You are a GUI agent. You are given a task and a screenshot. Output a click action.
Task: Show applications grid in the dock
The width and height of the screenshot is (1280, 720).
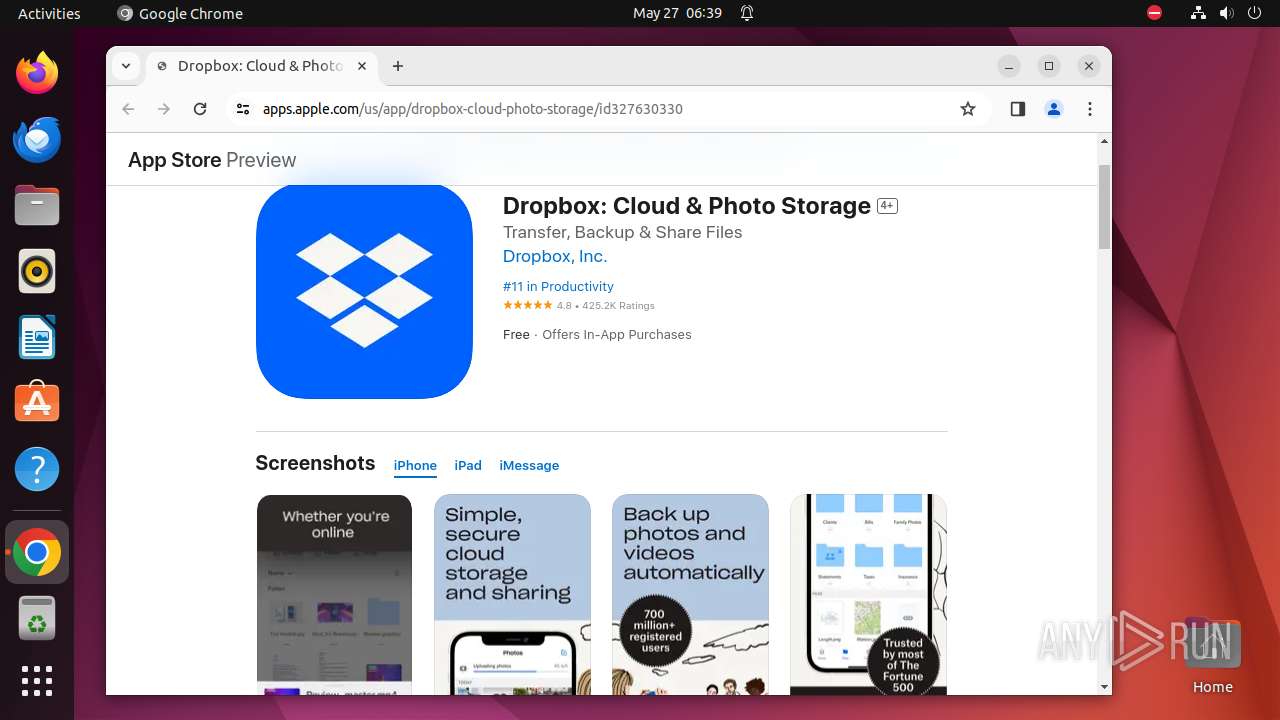click(37, 681)
